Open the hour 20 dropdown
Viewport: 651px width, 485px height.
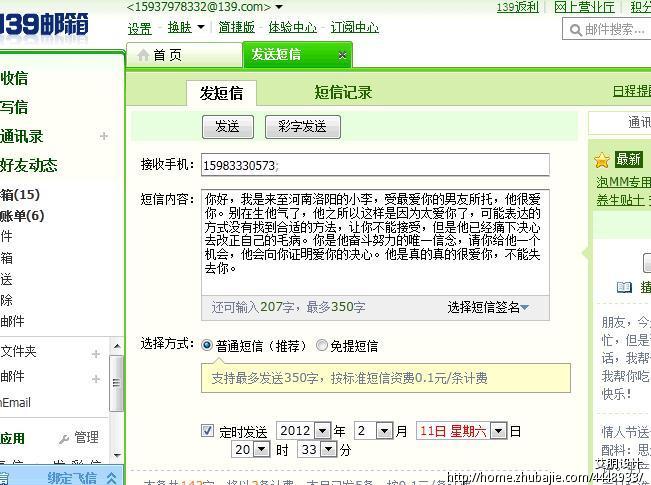262,450
